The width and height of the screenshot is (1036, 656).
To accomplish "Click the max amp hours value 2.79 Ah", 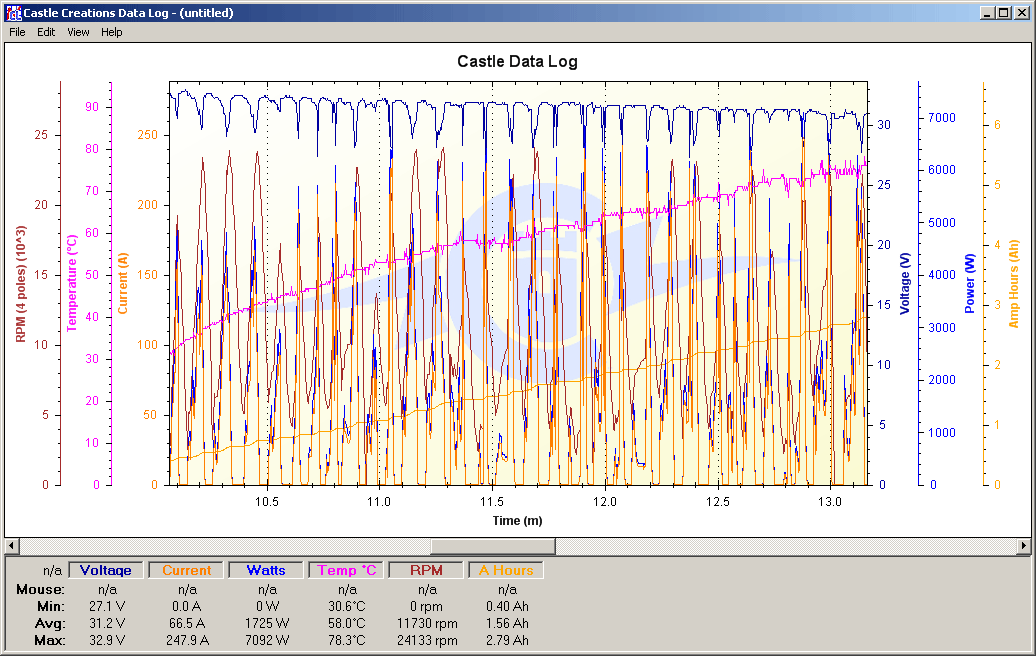I will (x=507, y=640).
